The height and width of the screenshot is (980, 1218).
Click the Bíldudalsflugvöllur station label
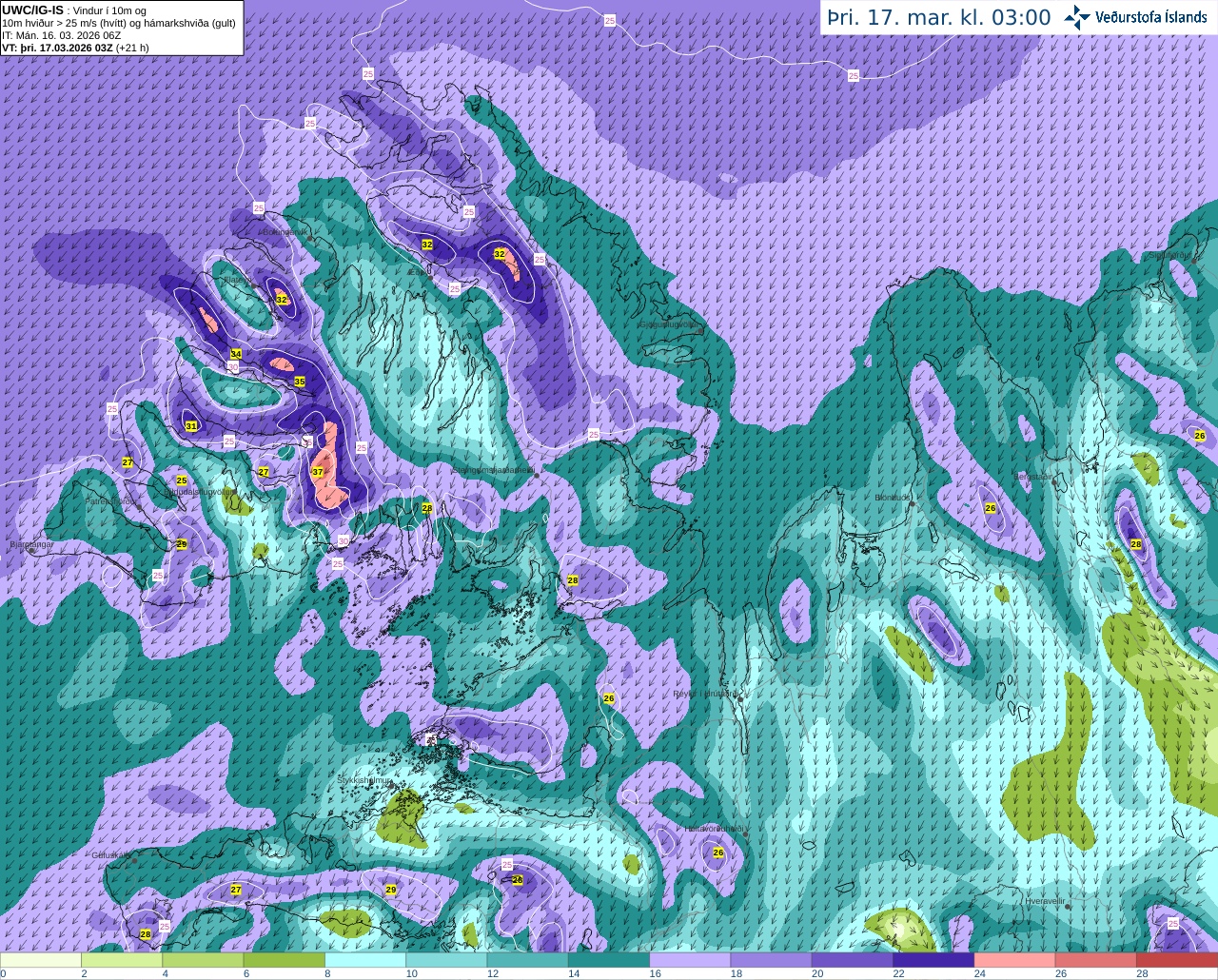(197, 492)
